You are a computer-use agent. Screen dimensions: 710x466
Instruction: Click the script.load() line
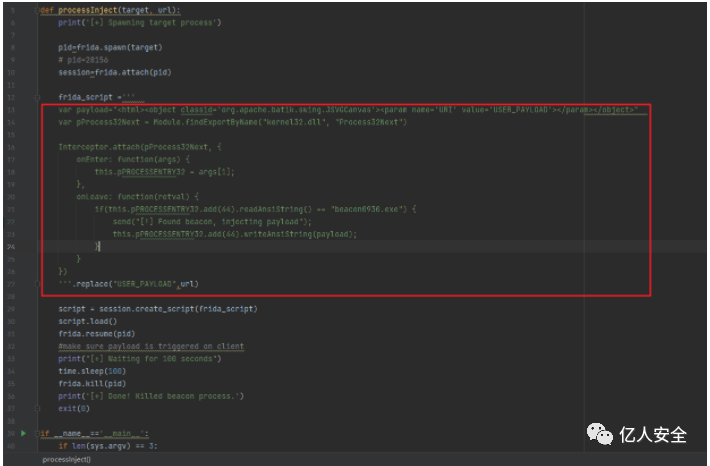click(x=87, y=322)
